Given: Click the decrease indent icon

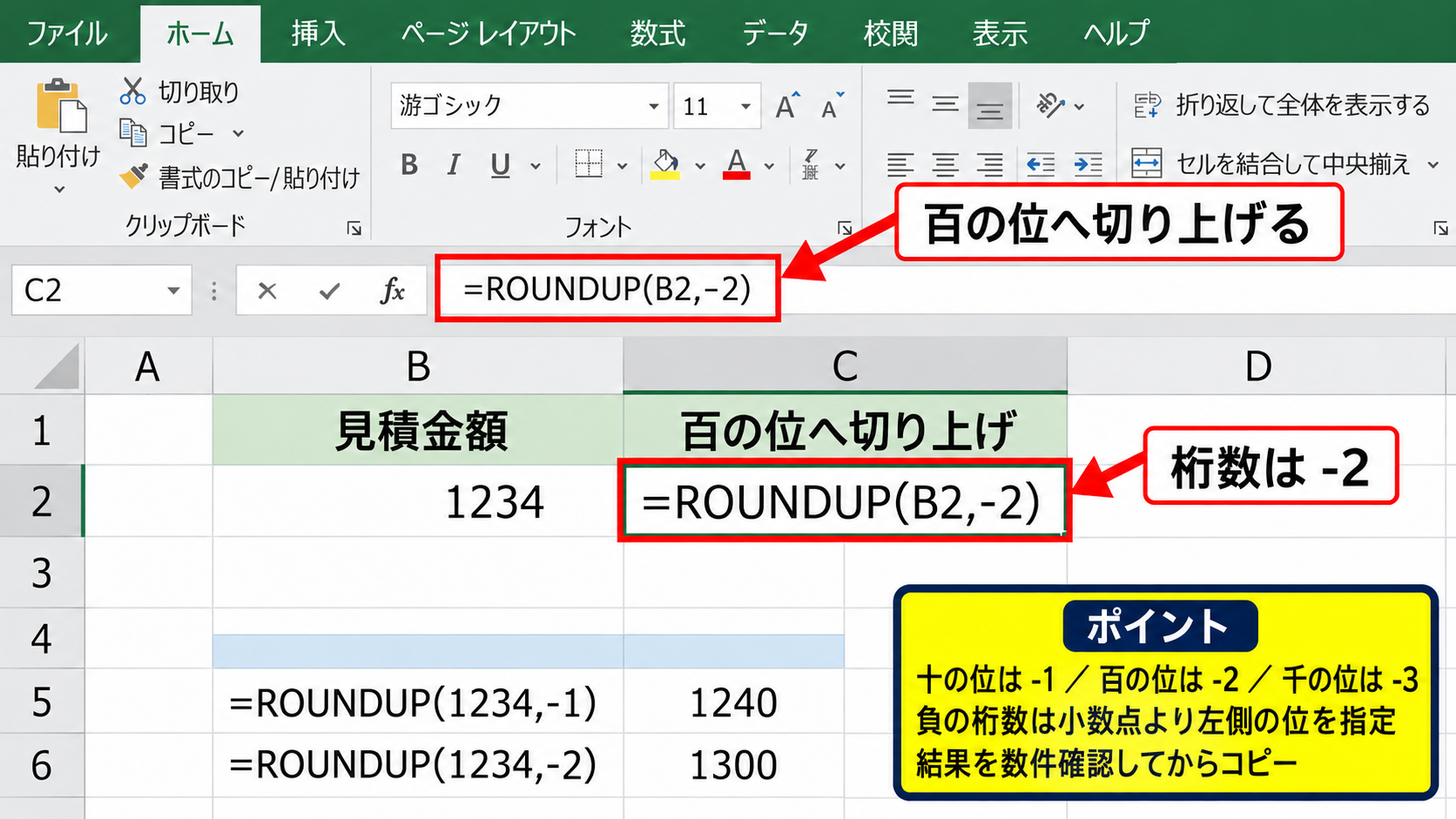Looking at the screenshot, I should point(1041,164).
